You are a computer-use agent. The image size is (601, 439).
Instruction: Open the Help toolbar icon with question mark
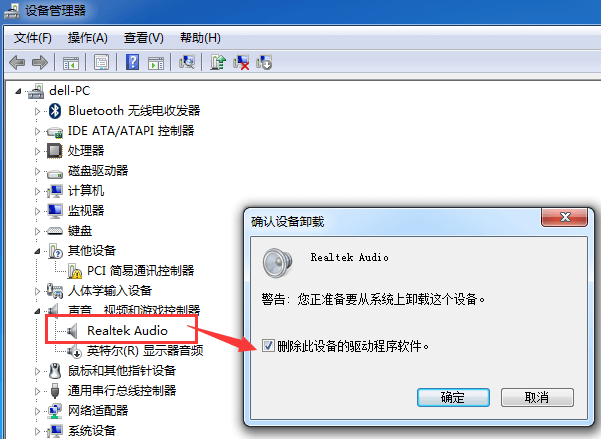[x=132, y=62]
